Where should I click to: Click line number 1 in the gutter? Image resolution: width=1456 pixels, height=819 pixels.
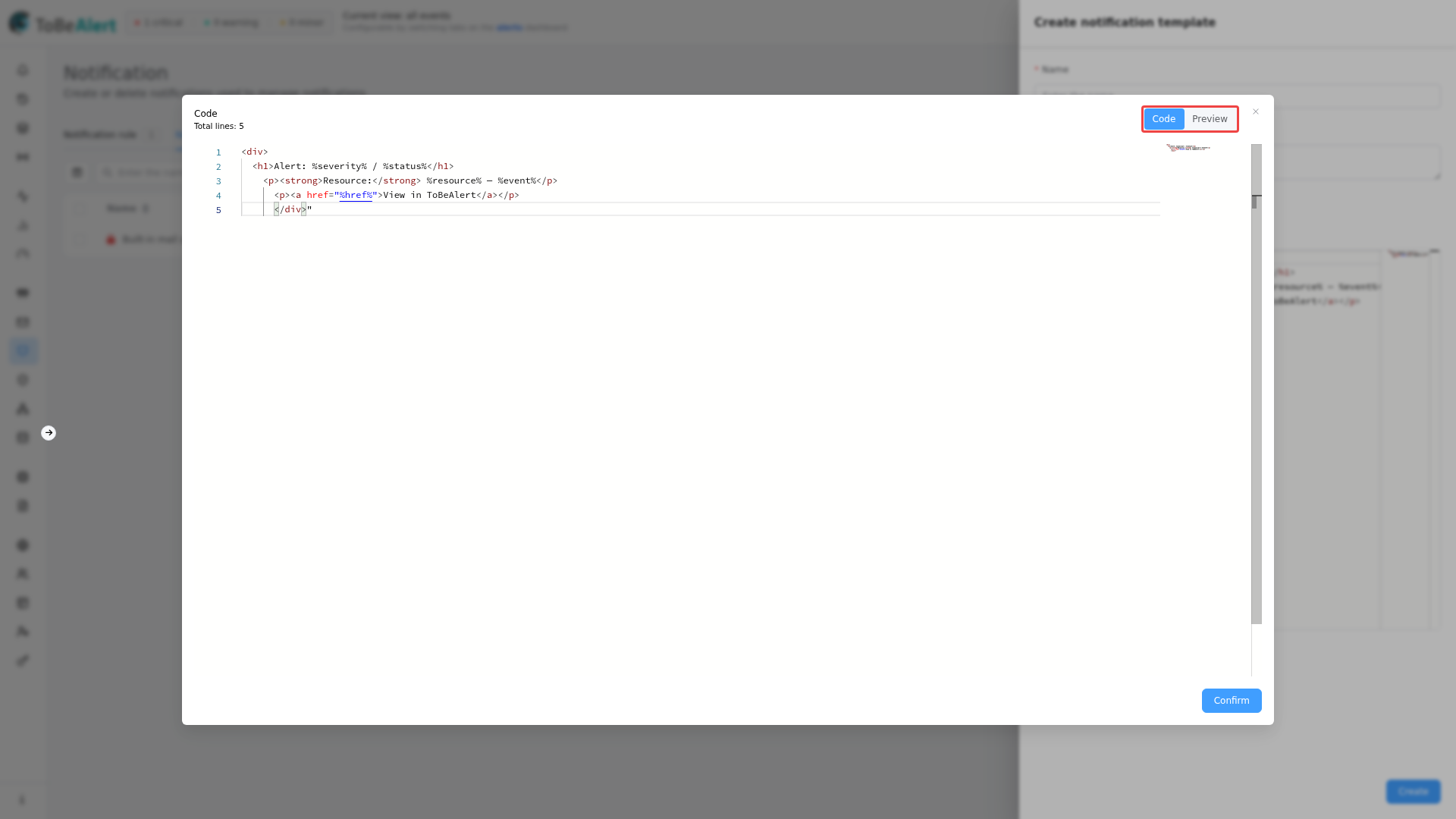218,152
